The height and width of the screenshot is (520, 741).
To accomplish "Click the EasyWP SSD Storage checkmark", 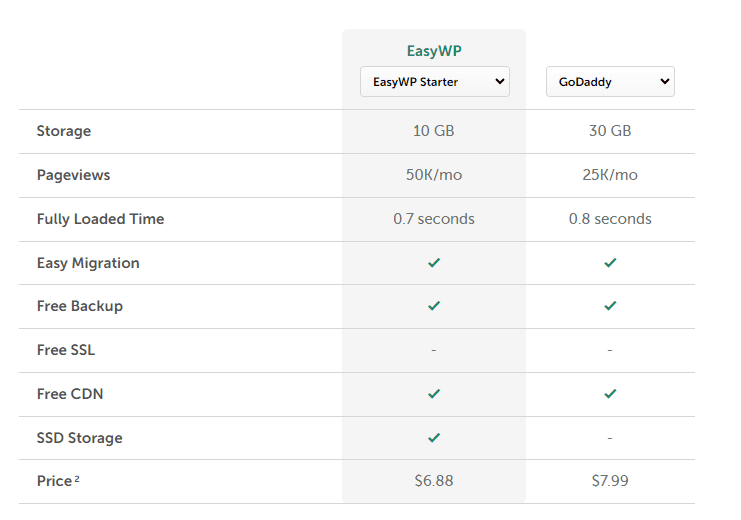I will (434, 438).
